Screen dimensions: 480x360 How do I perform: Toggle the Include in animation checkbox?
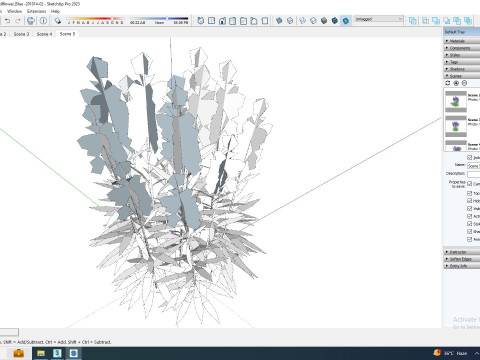click(x=470, y=157)
